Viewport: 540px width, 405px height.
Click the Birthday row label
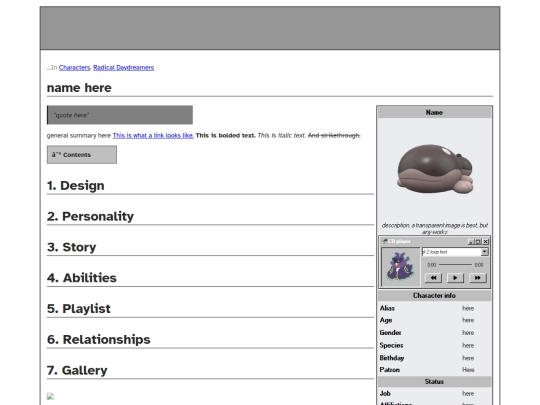392,358
